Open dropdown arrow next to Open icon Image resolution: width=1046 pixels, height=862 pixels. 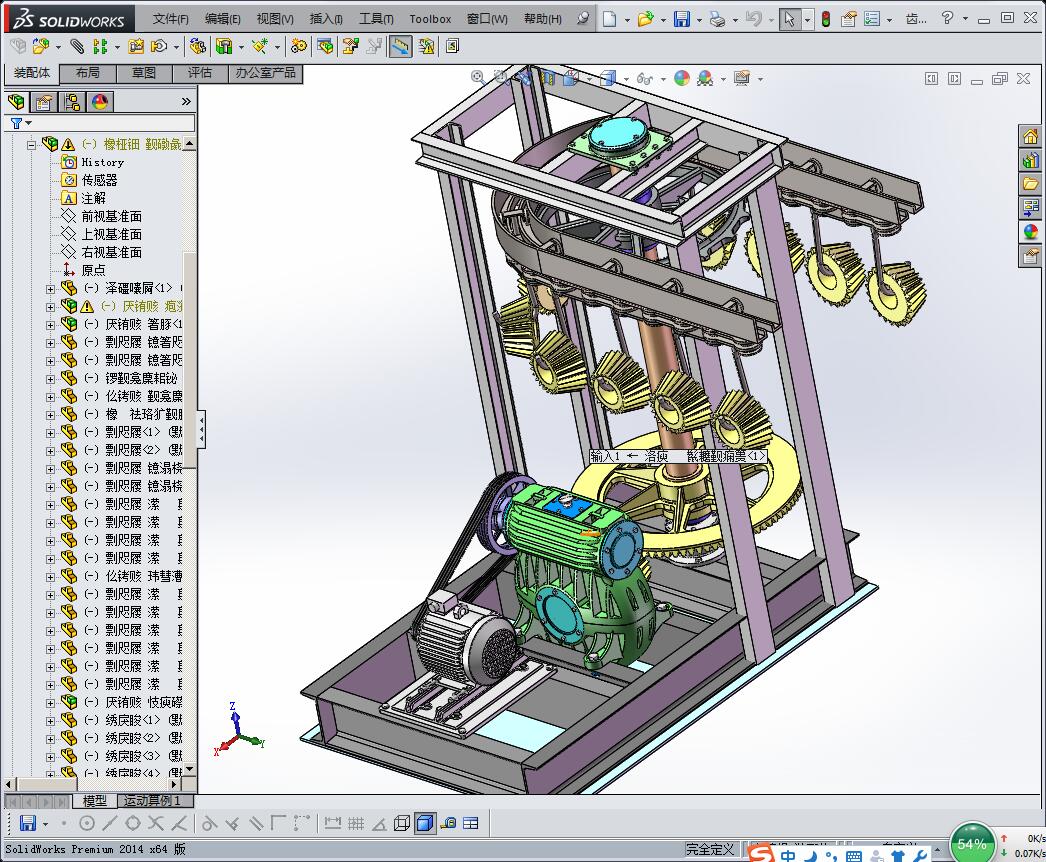(x=663, y=20)
